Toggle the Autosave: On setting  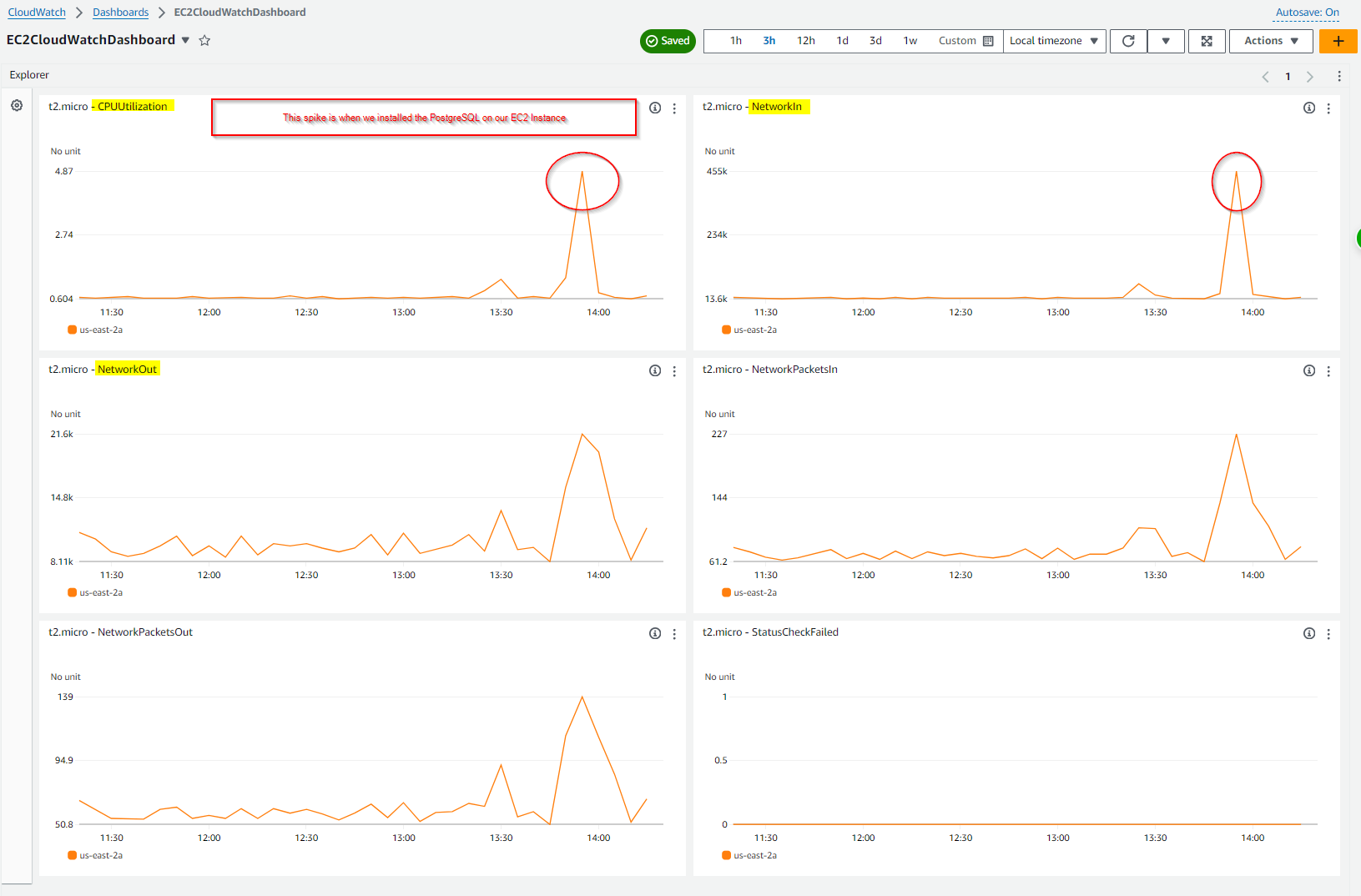(1307, 13)
